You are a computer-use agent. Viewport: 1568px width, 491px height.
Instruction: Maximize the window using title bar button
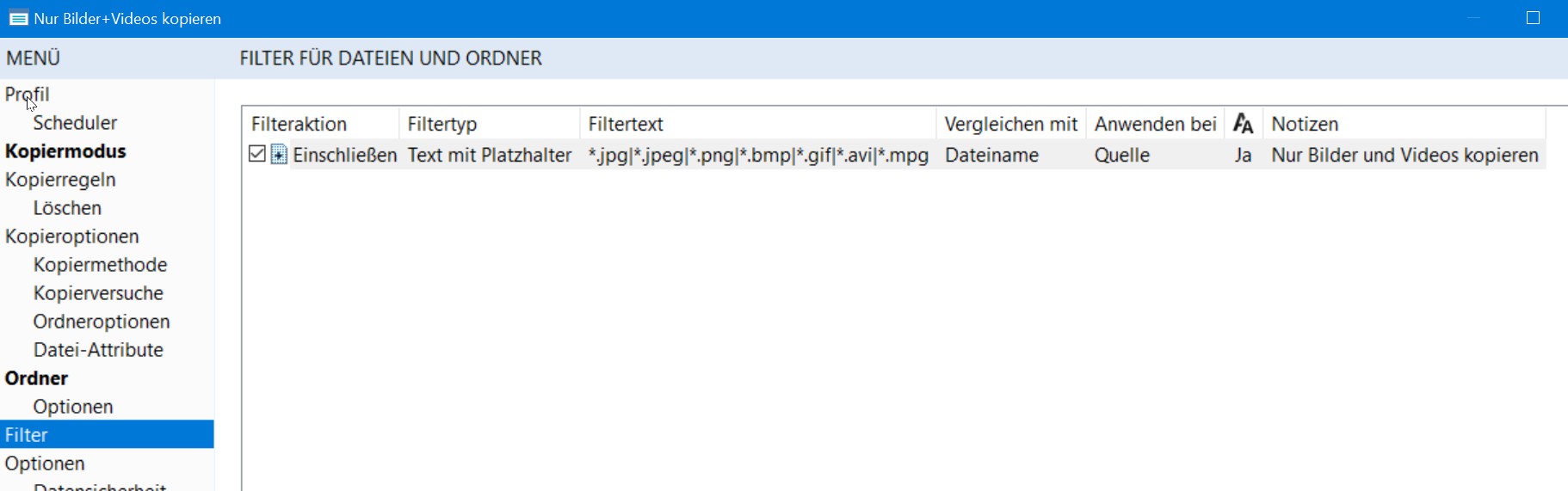1533,18
